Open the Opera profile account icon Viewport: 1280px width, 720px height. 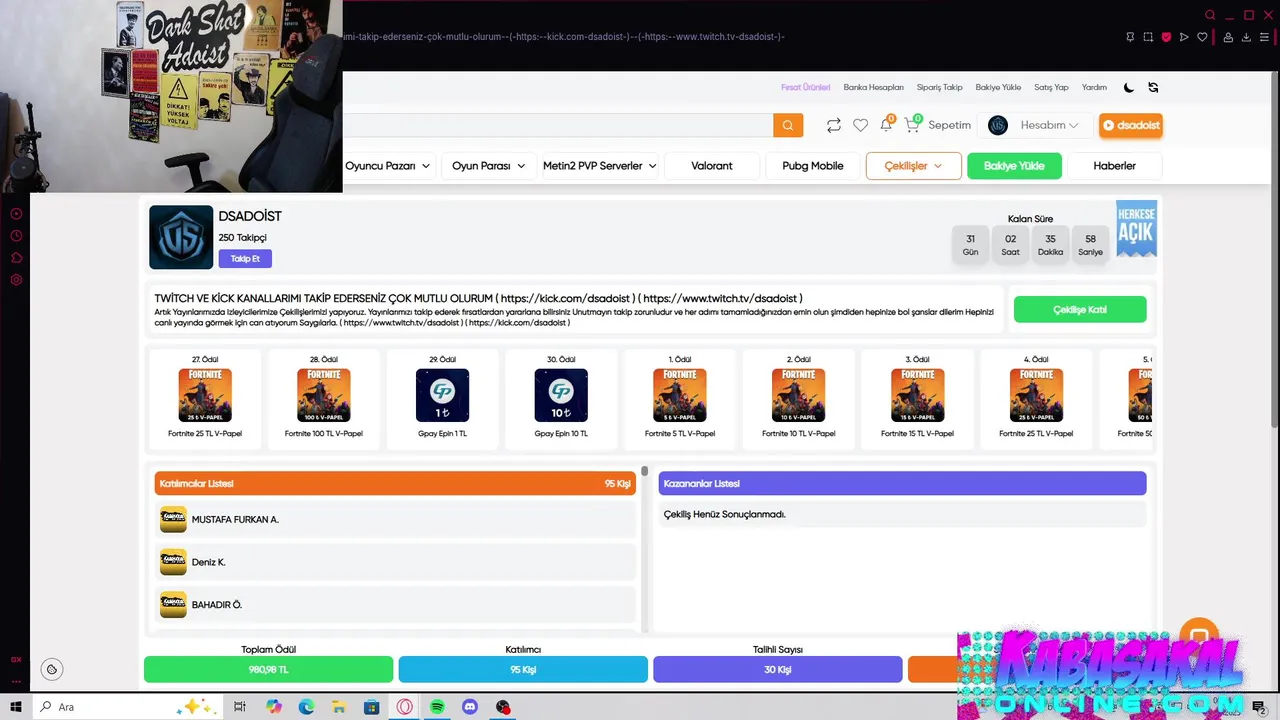point(1228,37)
